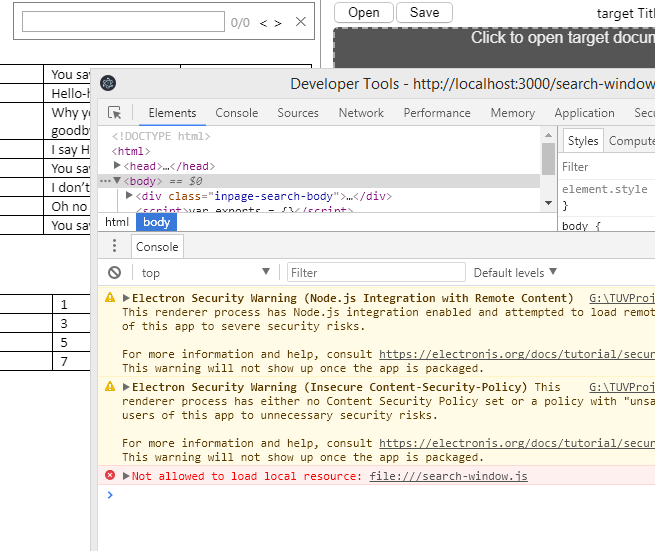Expand the Not allowed to load error
This screenshot has width=655, height=551.
click(x=126, y=476)
